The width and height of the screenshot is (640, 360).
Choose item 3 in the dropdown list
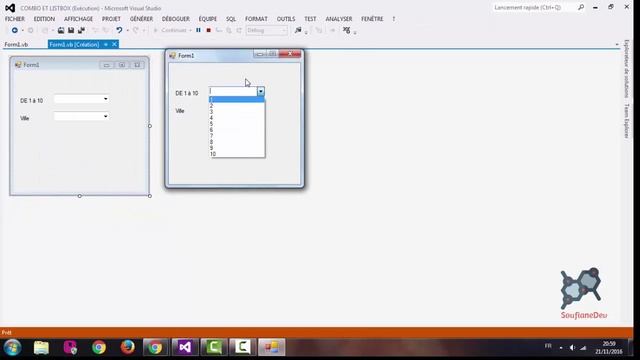[x=237, y=111]
